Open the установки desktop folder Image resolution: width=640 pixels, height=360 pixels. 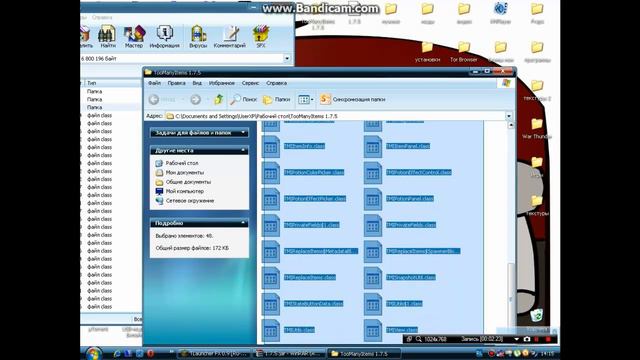(427, 51)
